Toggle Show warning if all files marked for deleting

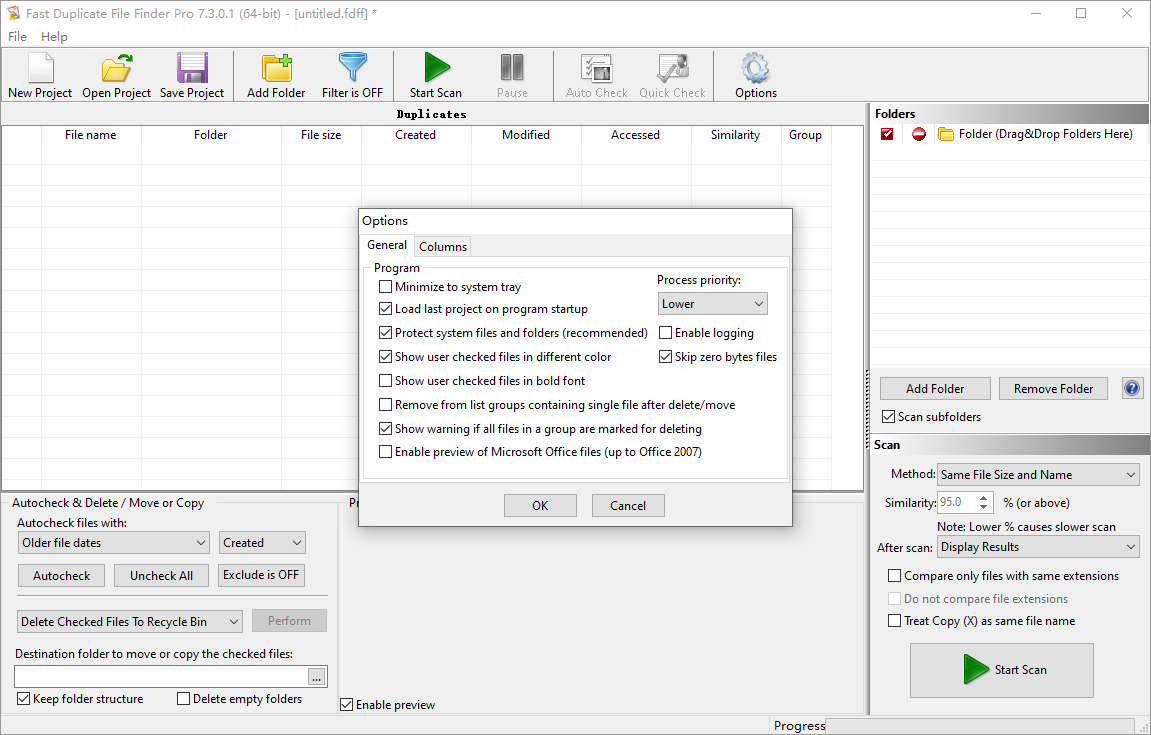(385, 428)
